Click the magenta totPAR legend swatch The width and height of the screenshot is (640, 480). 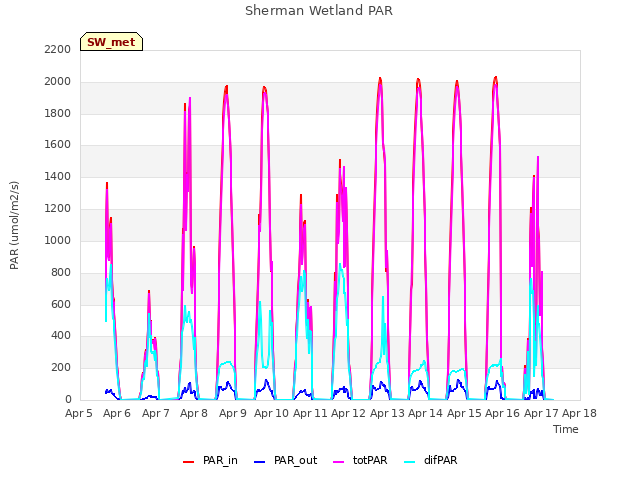point(339,462)
